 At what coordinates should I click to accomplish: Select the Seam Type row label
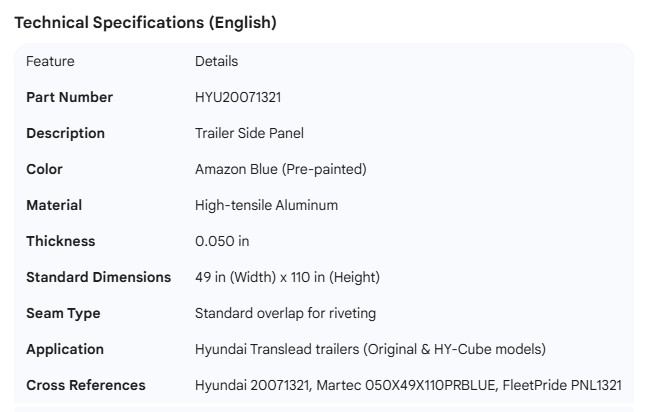tap(63, 313)
